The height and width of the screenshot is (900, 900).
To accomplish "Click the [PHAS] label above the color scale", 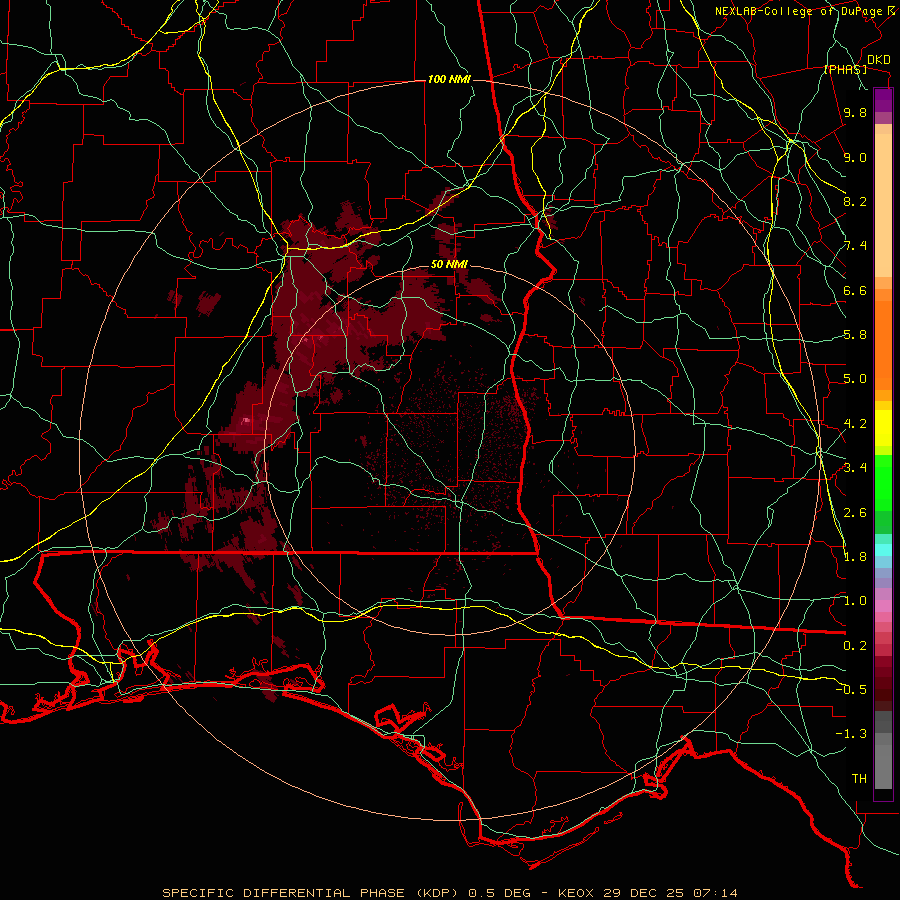I will (845, 70).
